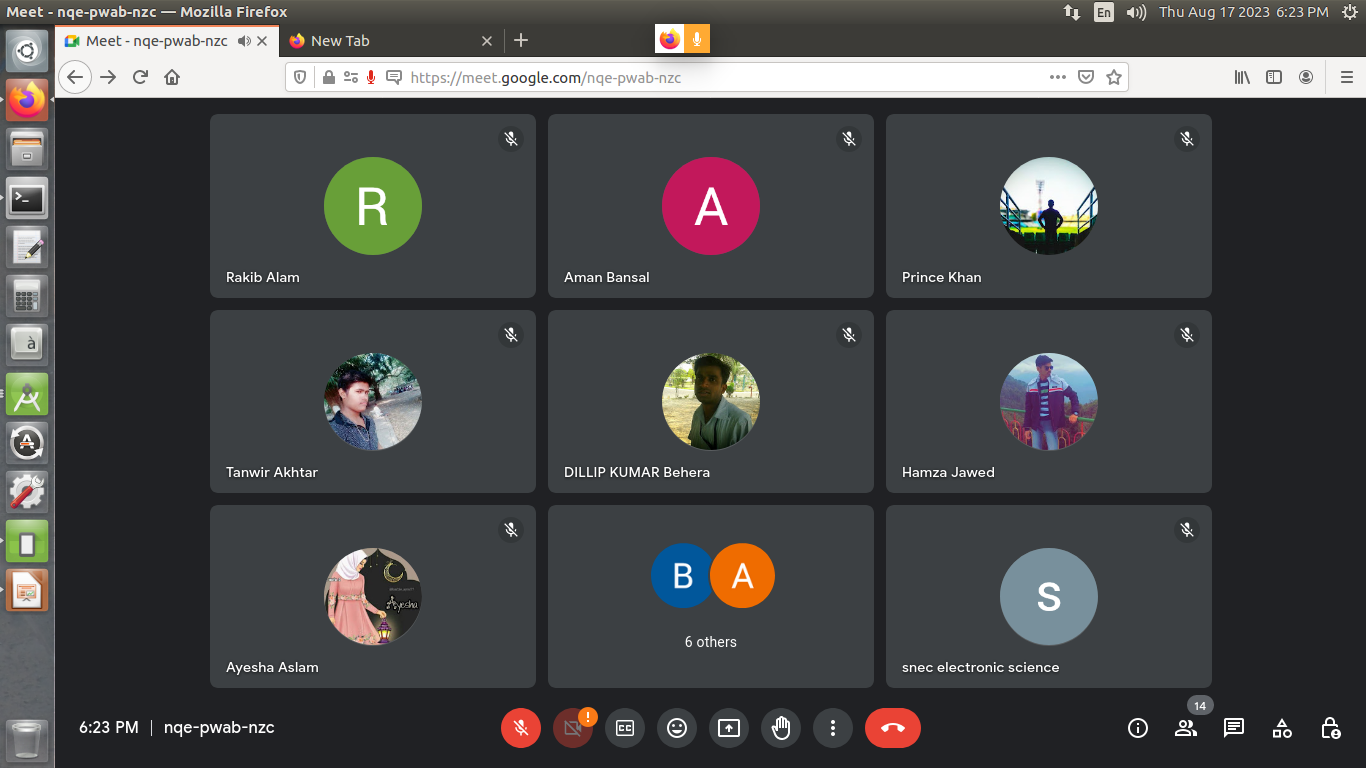Click snec electronic science's muted mic icon
This screenshot has width=1366, height=768.
[x=1187, y=530]
